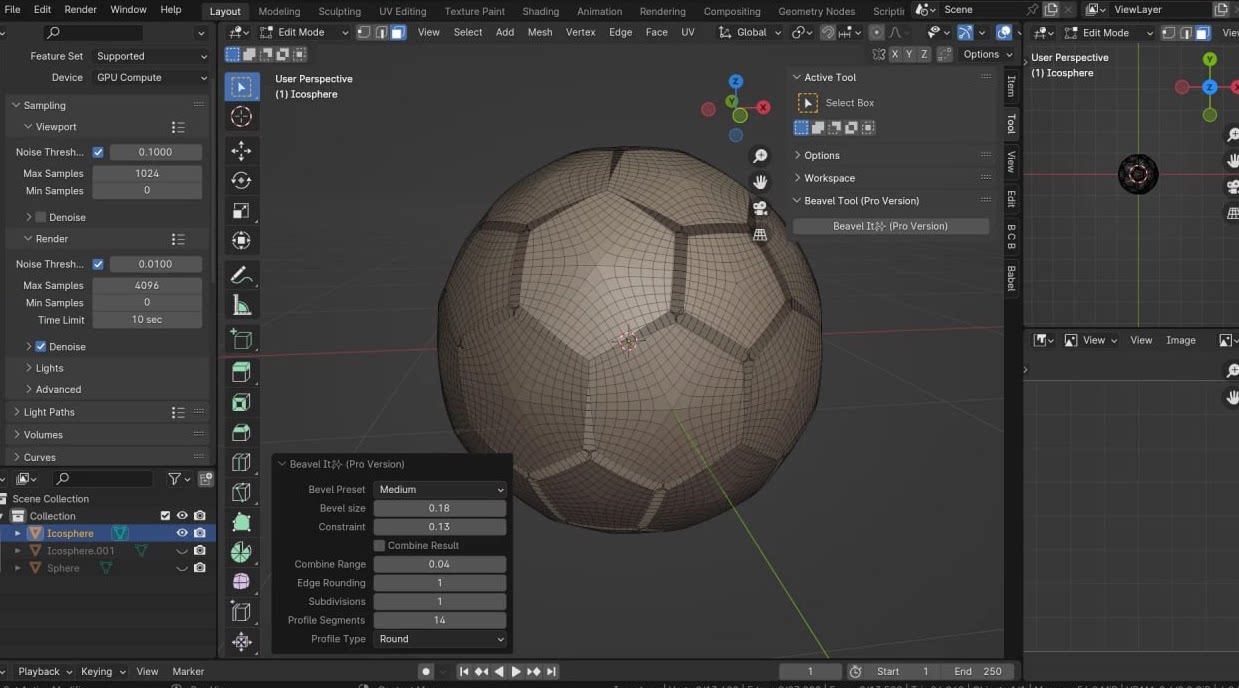Screen dimensions: 1239x688
Task: Click Beavel It (Pro Version) button
Action: (890, 226)
